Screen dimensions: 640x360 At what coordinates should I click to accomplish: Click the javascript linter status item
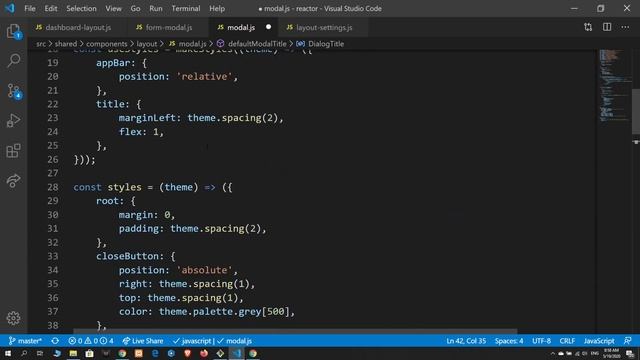pyautogui.click(x=193, y=341)
